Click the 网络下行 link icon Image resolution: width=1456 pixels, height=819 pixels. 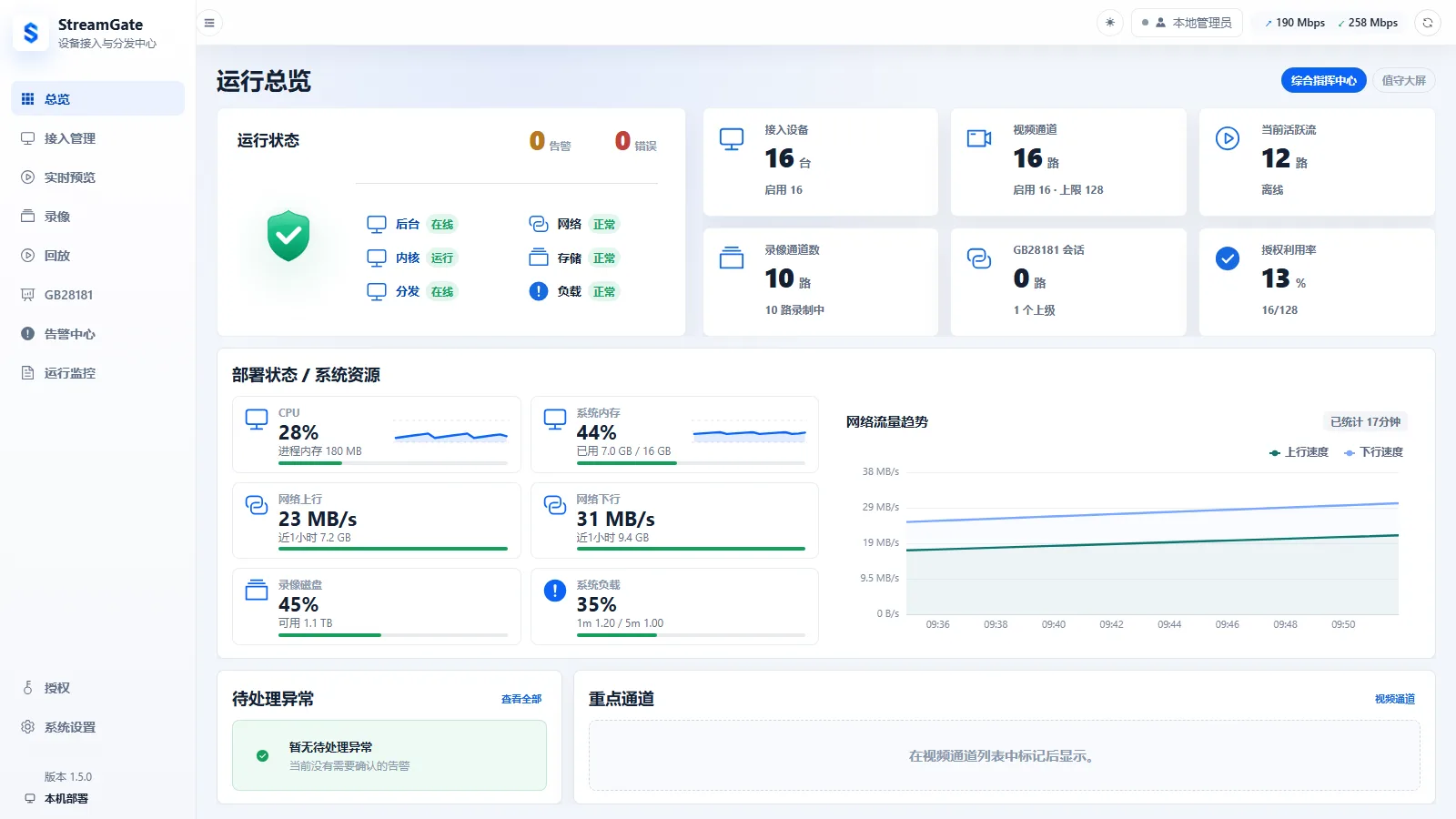555,504
